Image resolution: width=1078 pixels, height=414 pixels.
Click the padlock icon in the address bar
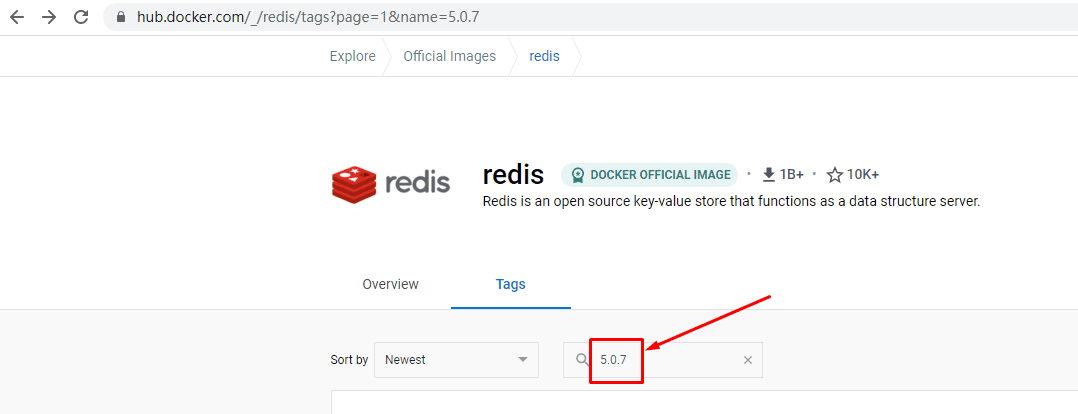pyautogui.click(x=122, y=18)
